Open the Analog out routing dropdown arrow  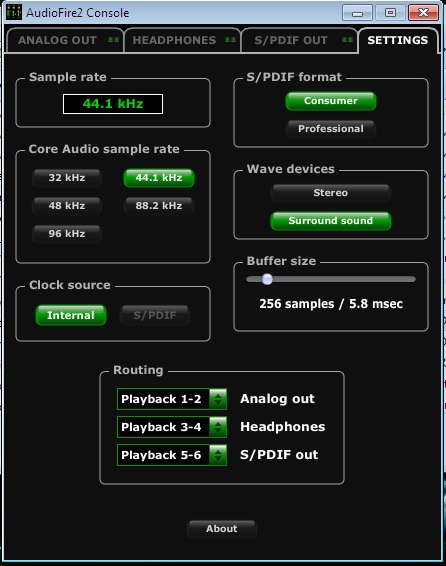(218, 399)
